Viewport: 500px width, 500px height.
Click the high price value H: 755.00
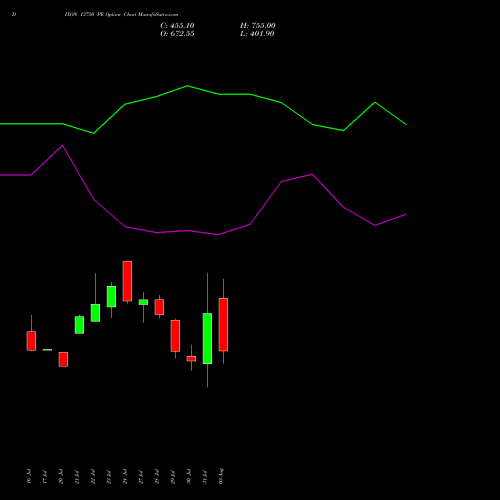(258, 26)
